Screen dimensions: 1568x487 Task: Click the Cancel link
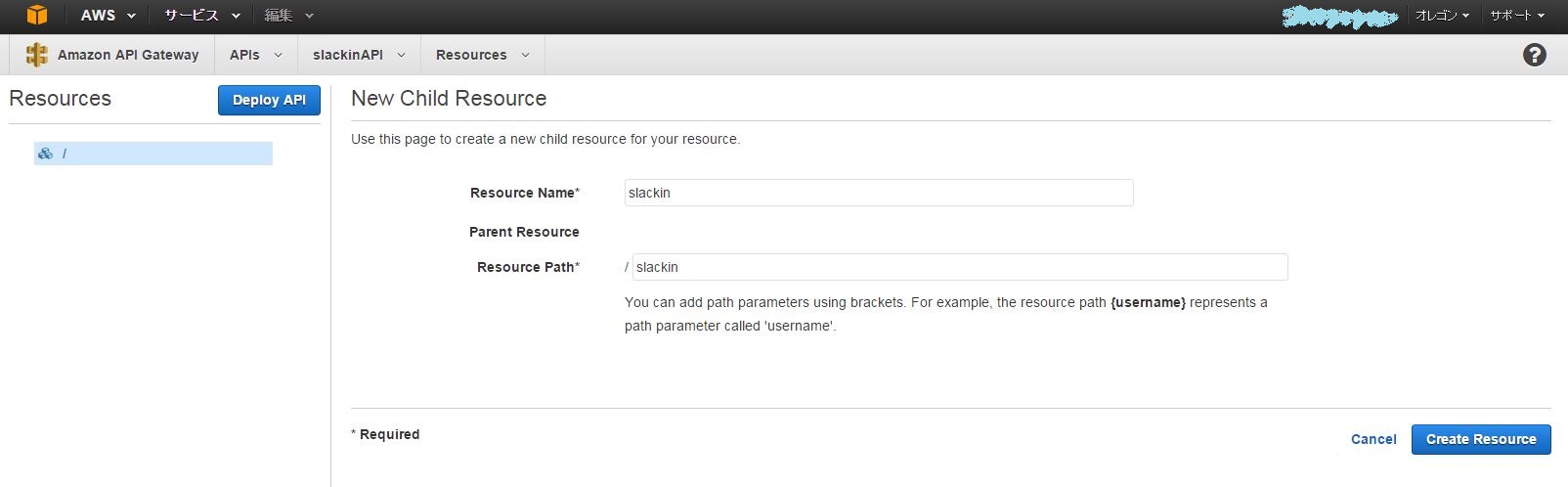[1373, 439]
